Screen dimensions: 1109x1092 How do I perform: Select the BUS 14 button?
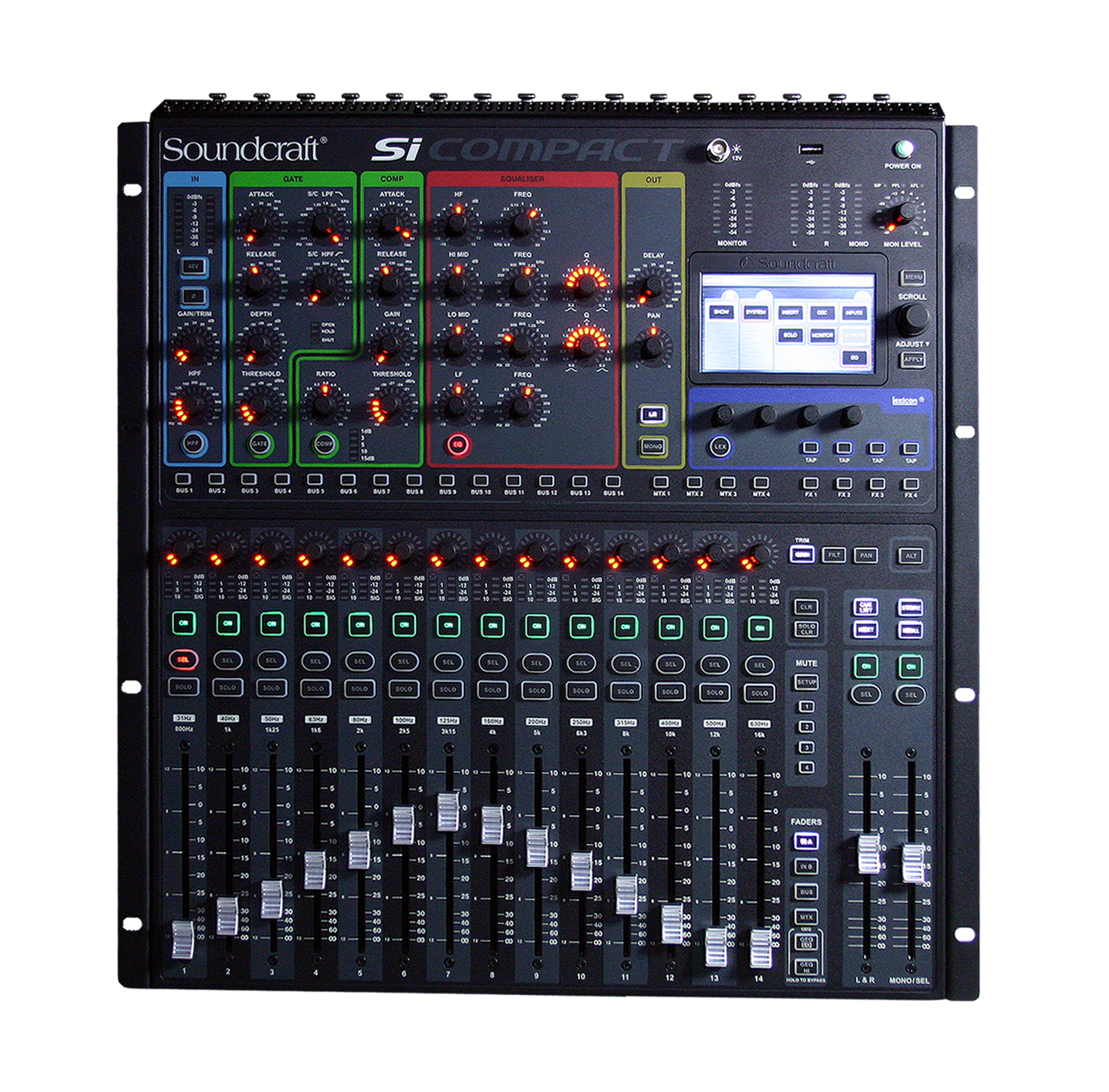tap(612, 481)
